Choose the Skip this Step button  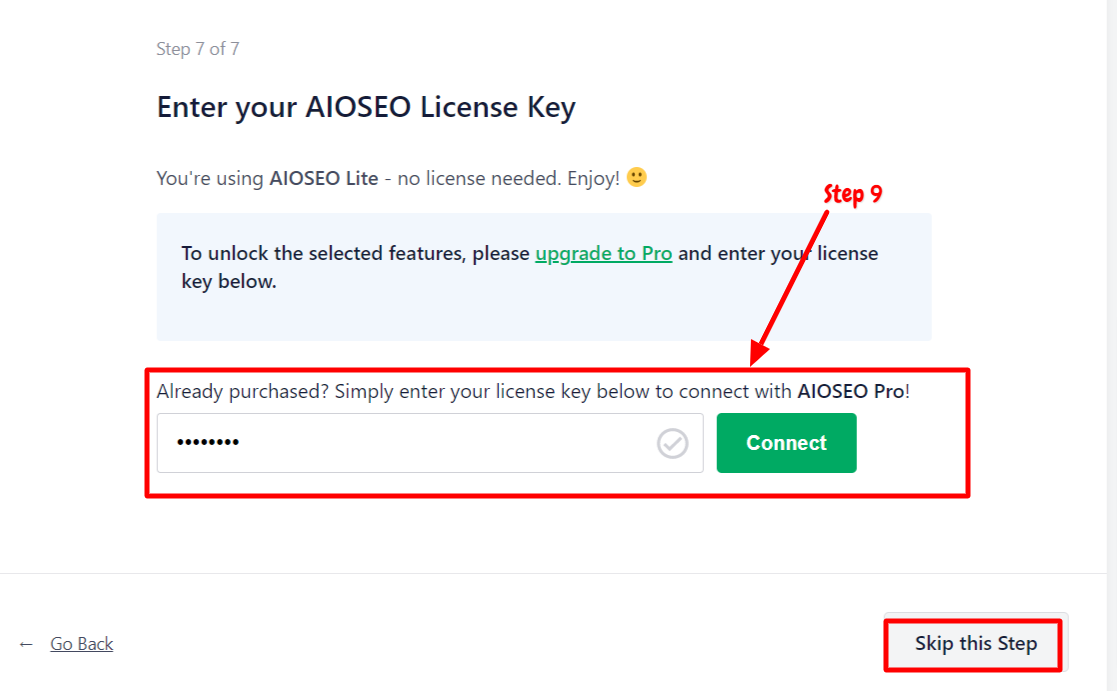pos(975,643)
